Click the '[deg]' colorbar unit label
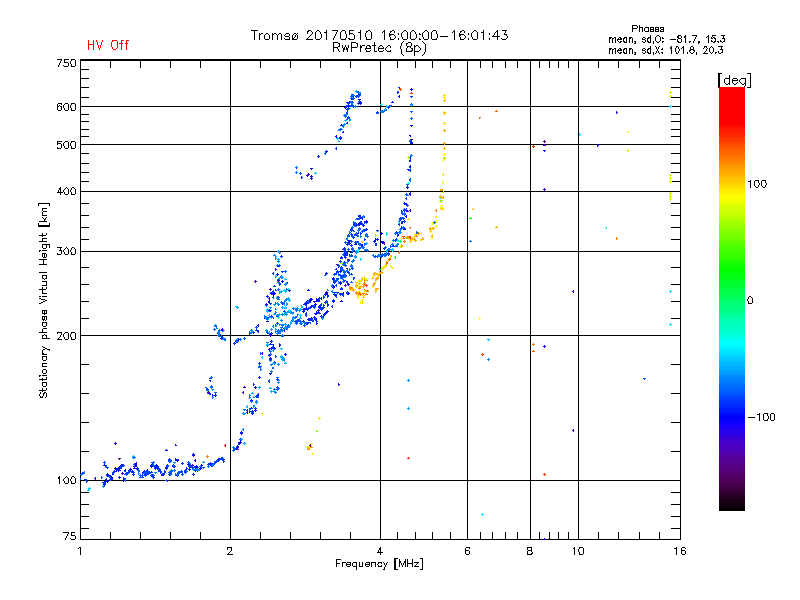This screenshot has width=800, height=600. pyautogui.click(x=734, y=80)
